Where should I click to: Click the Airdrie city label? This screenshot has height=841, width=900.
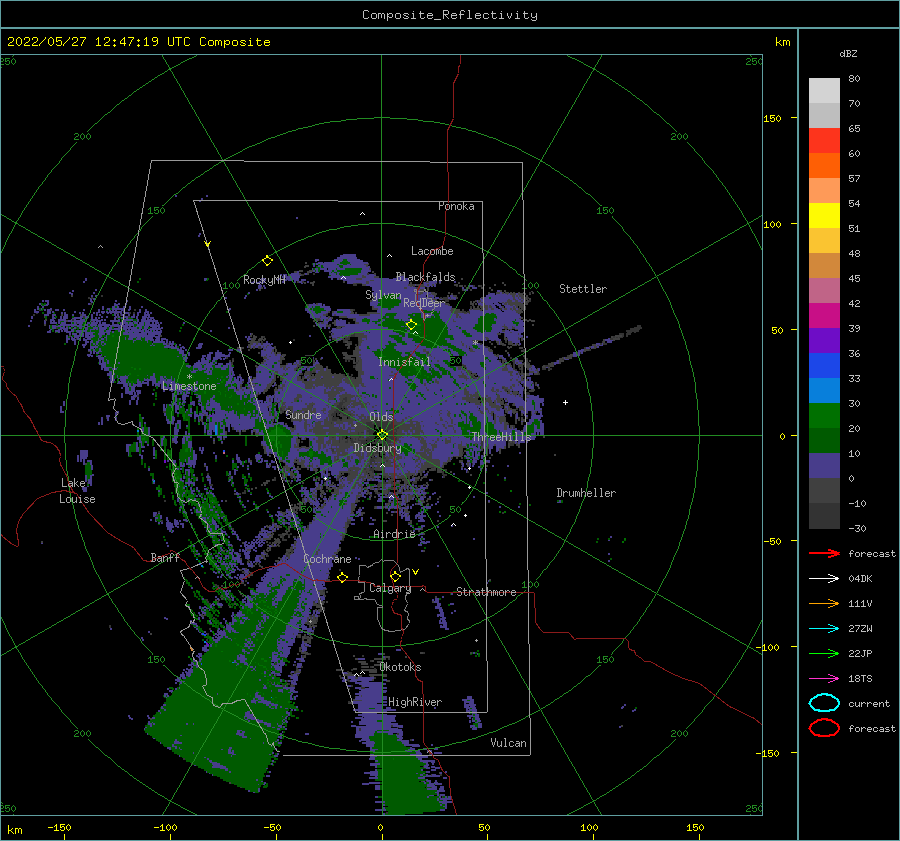(x=394, y=534)
